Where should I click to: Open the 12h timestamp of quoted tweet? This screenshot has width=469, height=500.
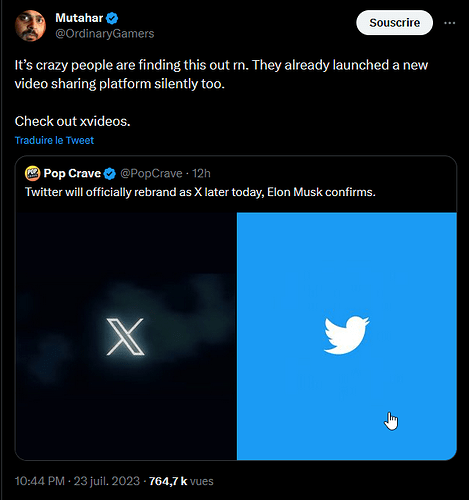click(x=201, y=173)
